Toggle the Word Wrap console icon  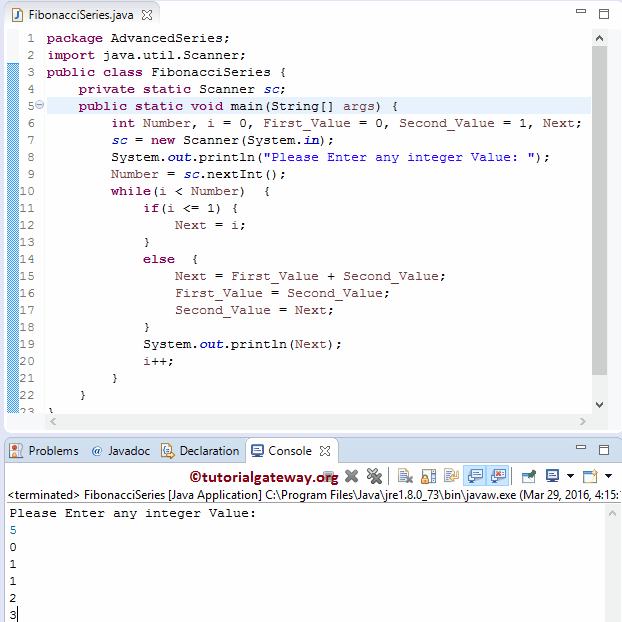[x=451, y=476]
